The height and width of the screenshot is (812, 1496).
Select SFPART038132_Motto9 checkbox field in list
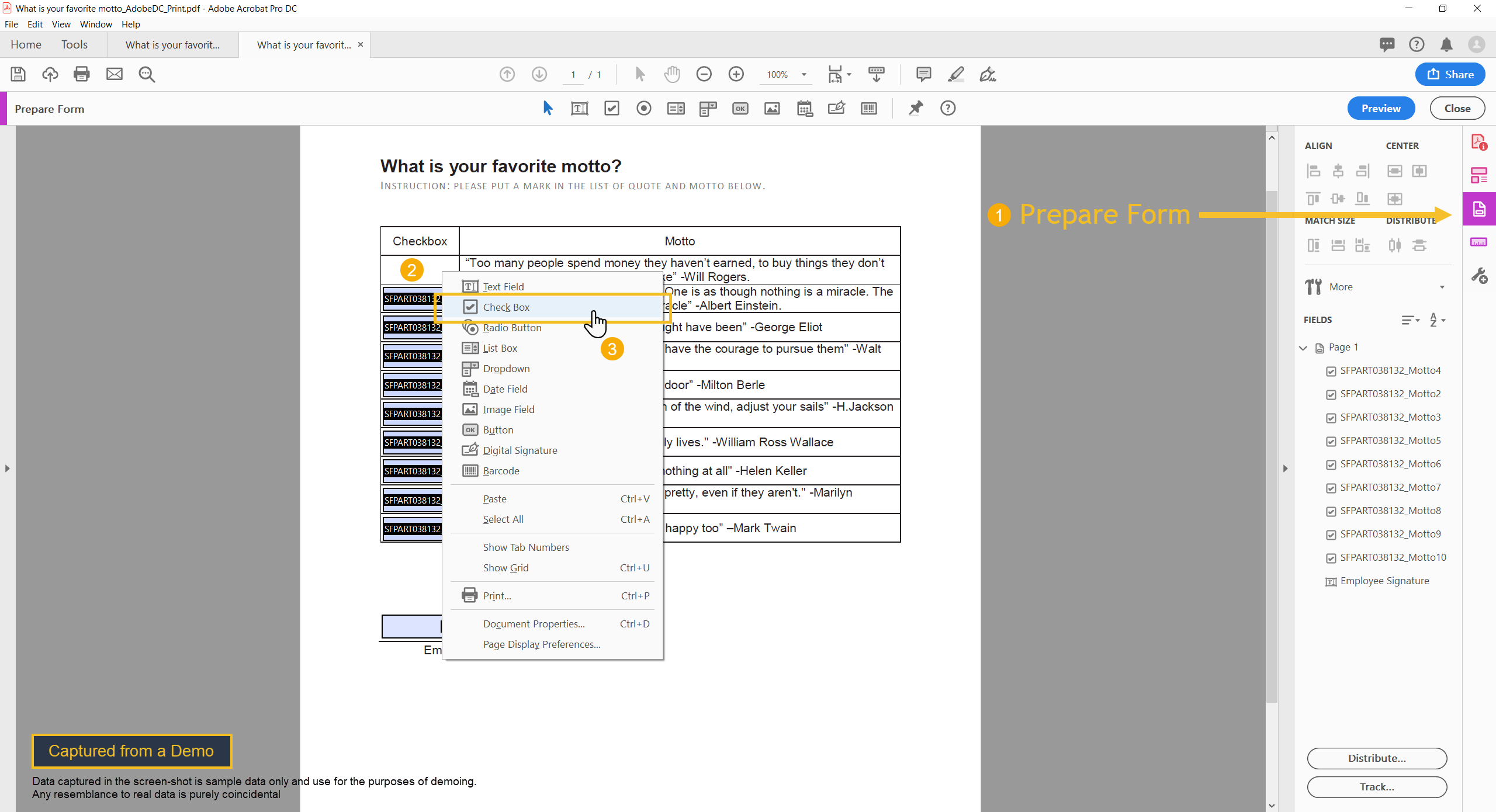(x=1383, y=534)
